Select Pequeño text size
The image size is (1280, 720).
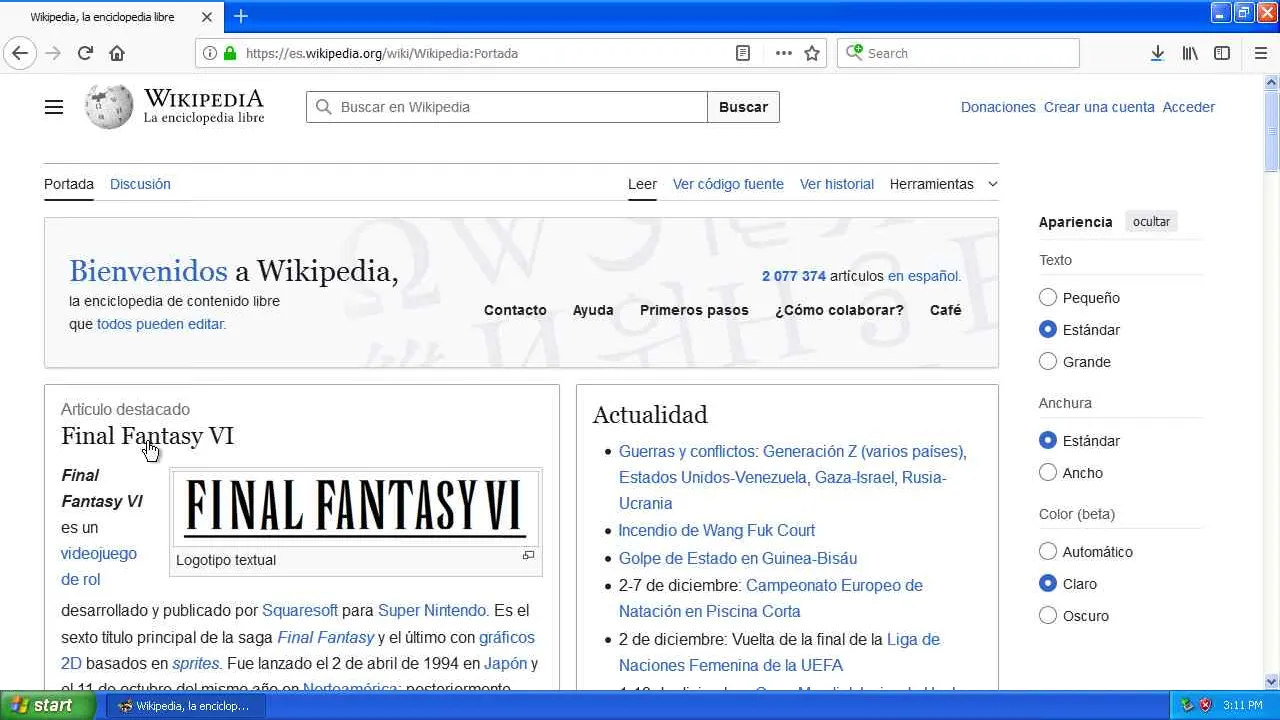(x=1048, y=297)
